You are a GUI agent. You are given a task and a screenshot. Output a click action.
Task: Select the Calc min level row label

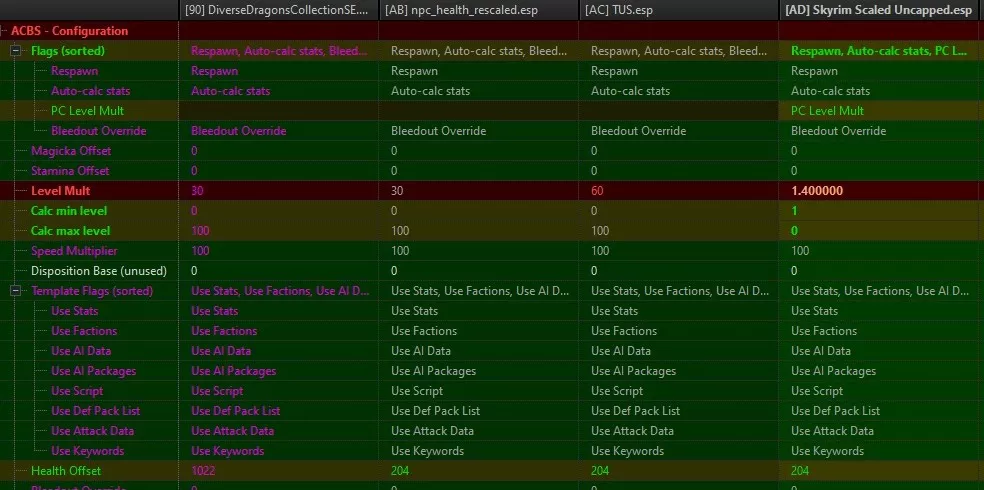click(x=69, y=211)
